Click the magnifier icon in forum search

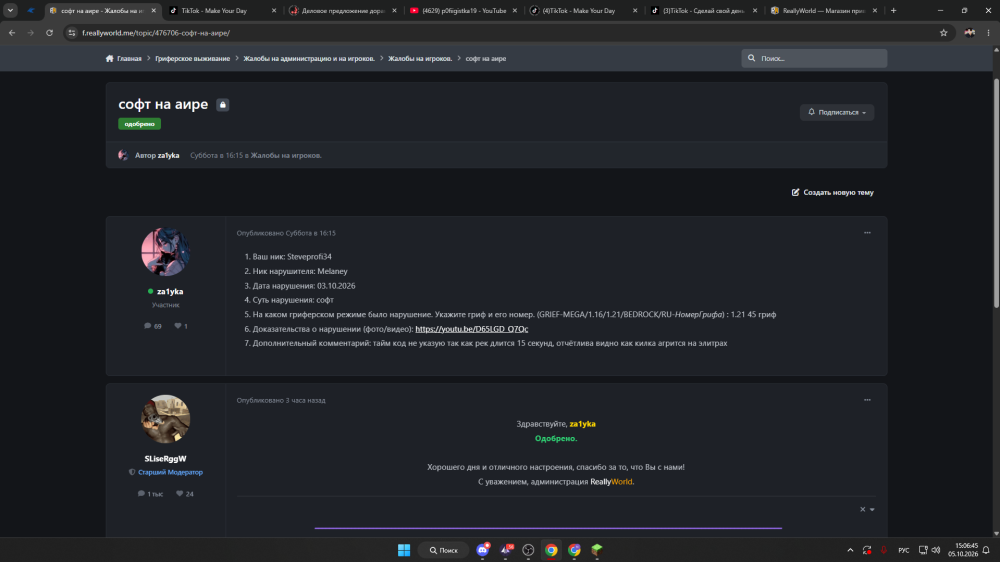point(751,58)
